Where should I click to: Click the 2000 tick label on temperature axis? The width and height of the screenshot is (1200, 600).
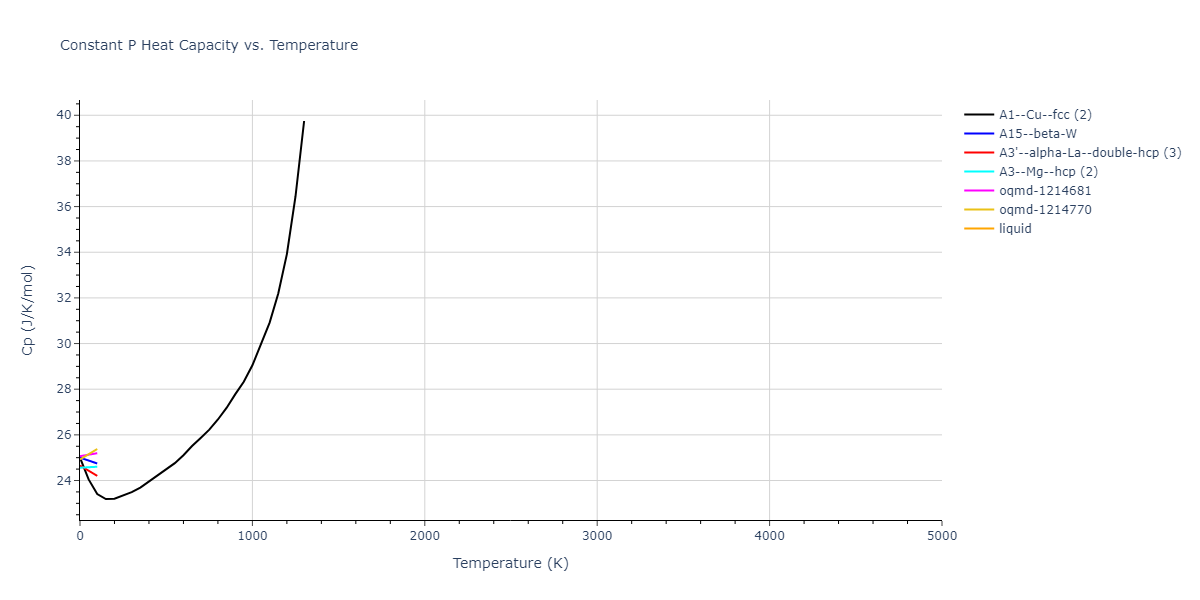(x=424, y=537)
